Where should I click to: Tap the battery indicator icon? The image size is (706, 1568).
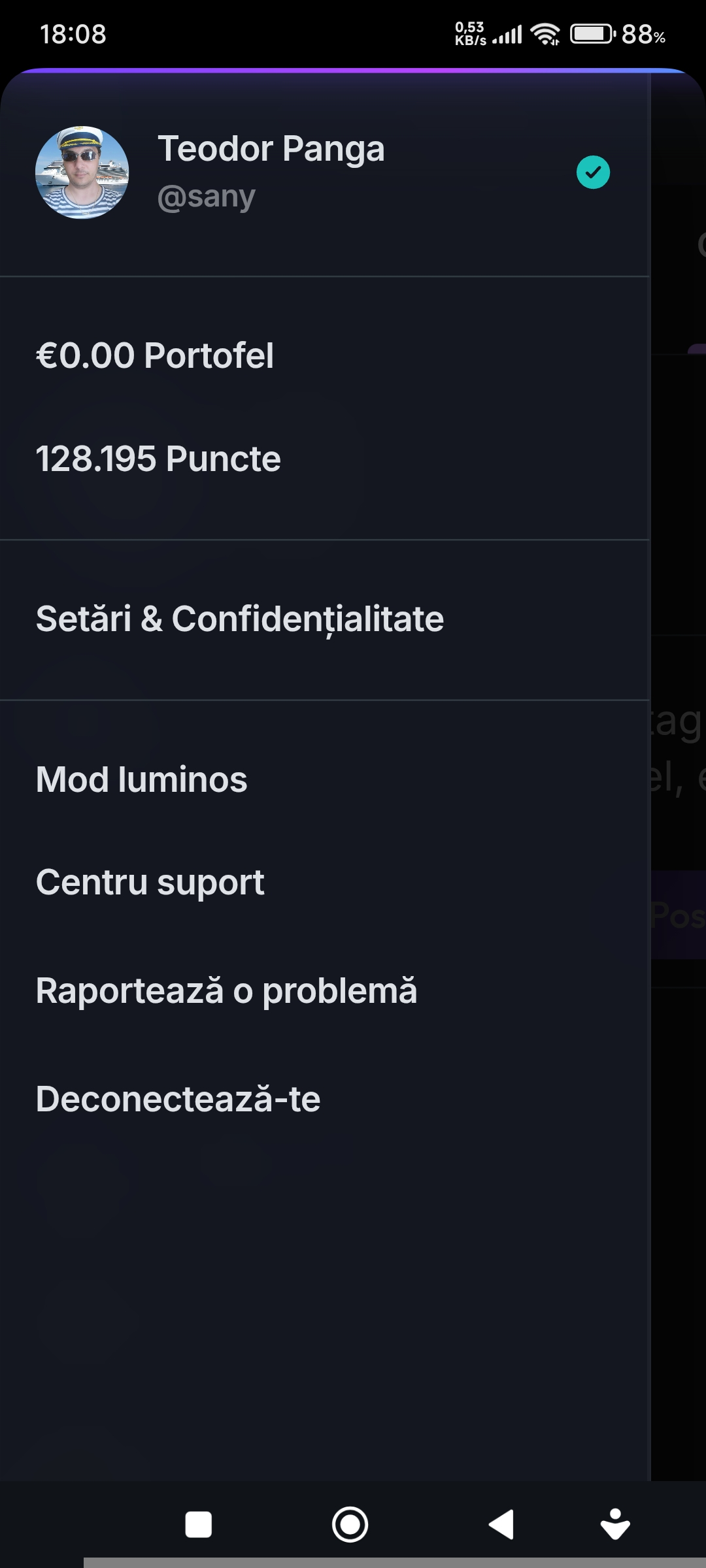[x=592, y=34]
